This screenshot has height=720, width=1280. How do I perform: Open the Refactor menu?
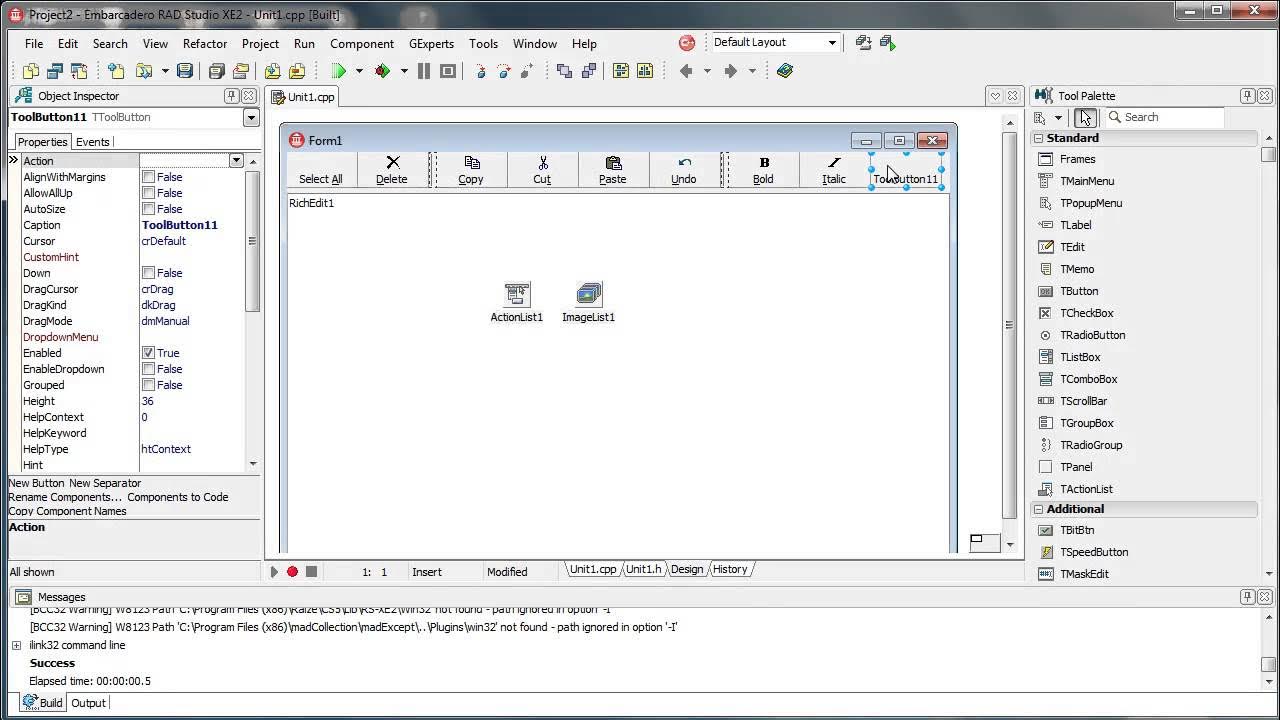click(205, 43)
